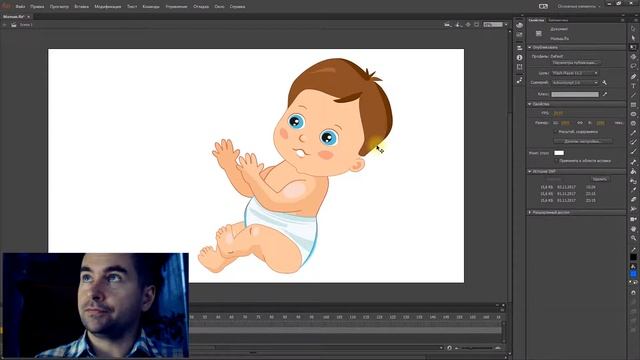Select the Eraser tool
Screen dimensions: 640x360
[x=633, y=200]
